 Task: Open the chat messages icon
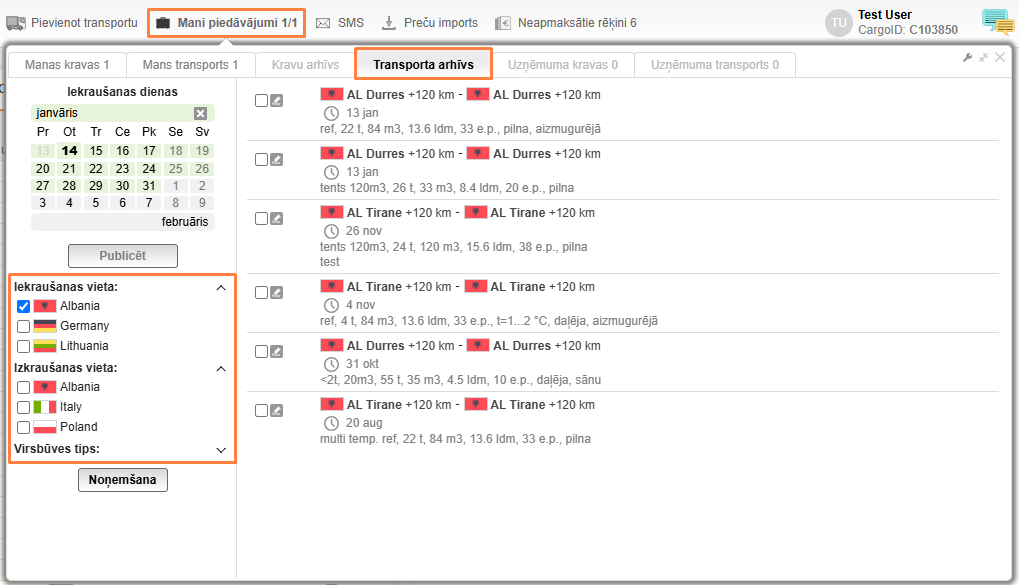coord(997,21)
